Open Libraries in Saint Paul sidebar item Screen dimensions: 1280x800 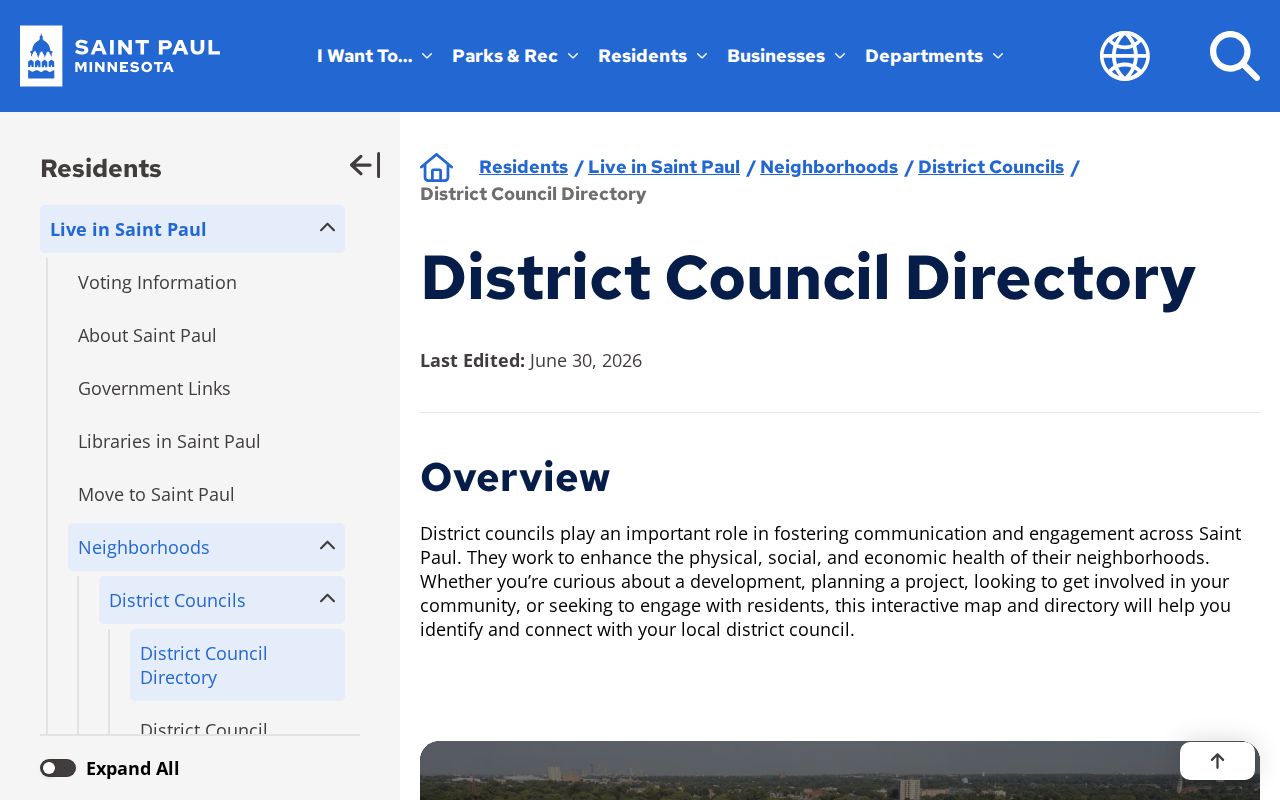tap(169, 441)
